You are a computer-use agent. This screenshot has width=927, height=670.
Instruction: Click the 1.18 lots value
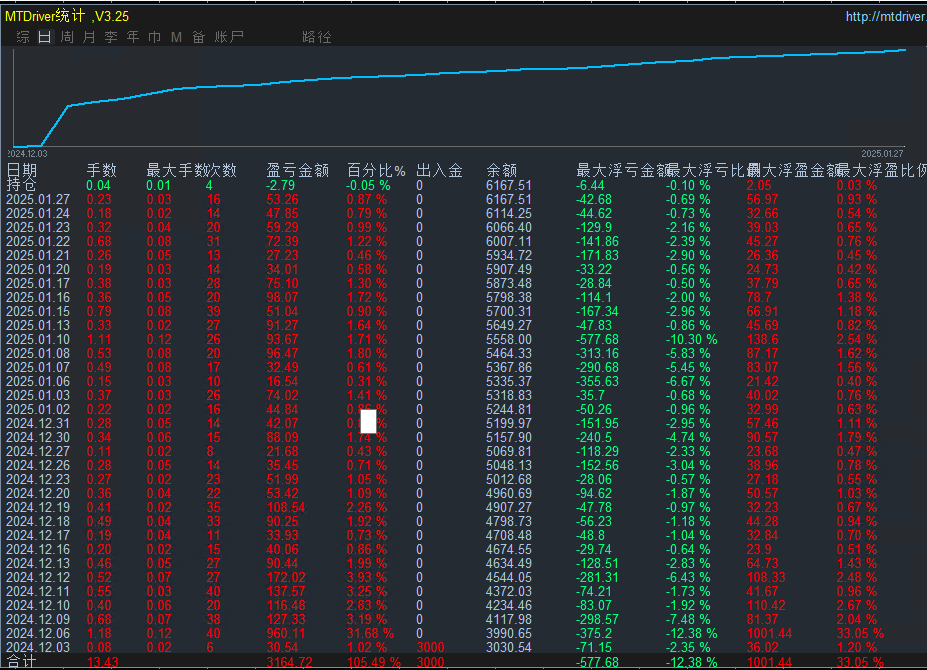pos(99,633)
